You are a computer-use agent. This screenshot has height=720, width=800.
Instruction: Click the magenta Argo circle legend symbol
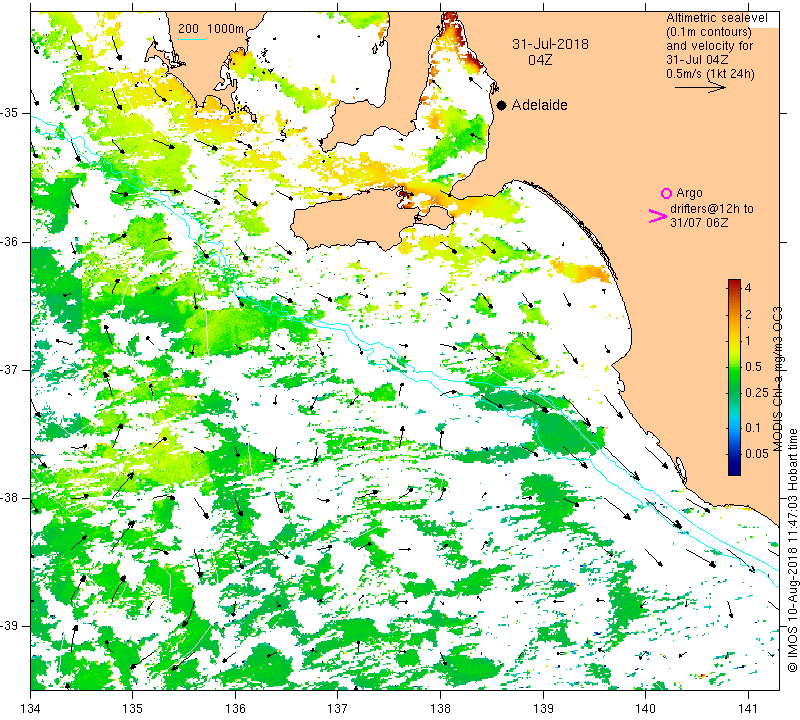click(x=666, y=193)
